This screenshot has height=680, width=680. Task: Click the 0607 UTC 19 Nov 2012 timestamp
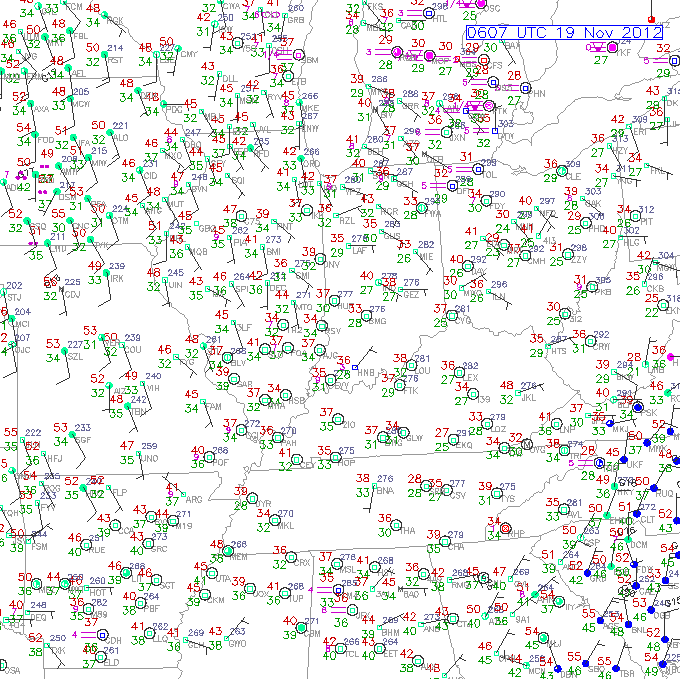click(x=564, y=33)
